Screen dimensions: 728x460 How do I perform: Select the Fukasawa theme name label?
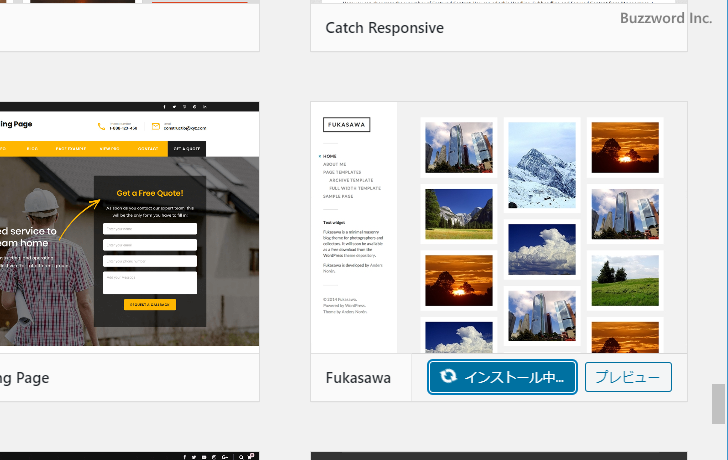click(358, 378)
